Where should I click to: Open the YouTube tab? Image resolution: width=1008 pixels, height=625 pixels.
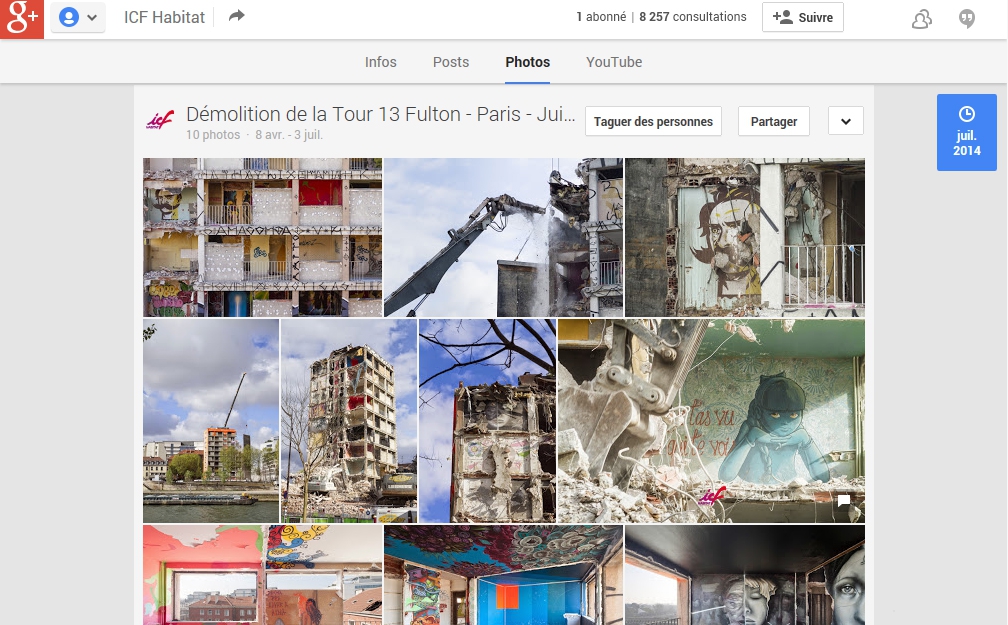coord(614,62)
